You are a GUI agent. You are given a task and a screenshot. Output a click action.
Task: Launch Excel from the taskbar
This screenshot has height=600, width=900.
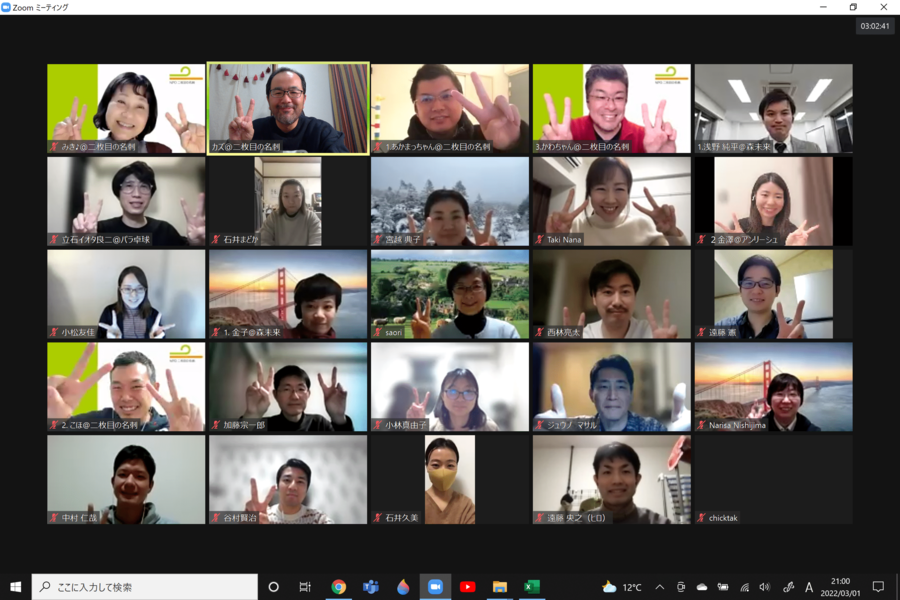532,587
